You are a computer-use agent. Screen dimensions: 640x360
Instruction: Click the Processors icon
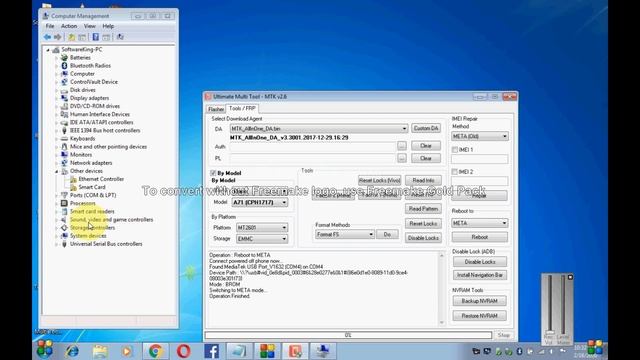[64, 203]
